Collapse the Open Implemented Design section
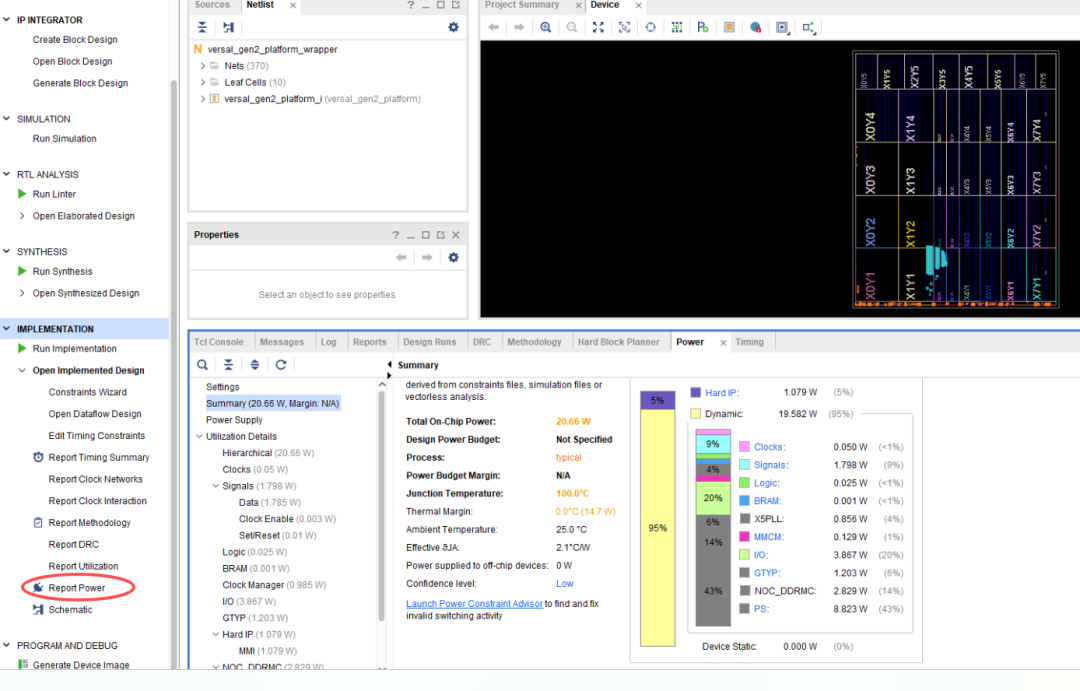1080x691 pixels. point(22,371)
